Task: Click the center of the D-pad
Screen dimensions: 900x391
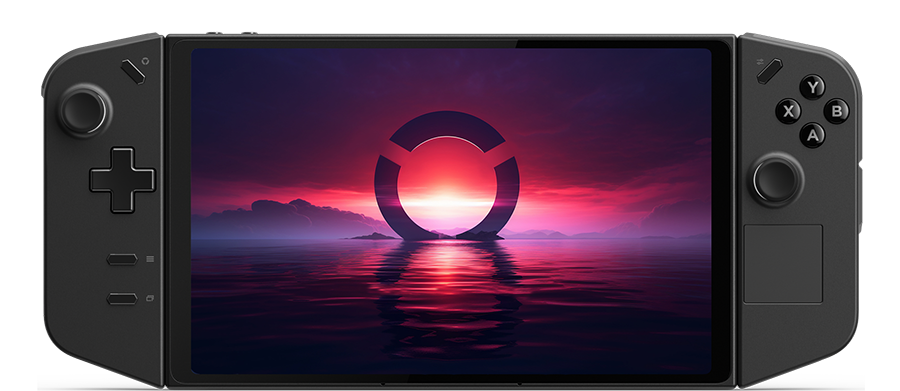Action: (x=122, y=180)
